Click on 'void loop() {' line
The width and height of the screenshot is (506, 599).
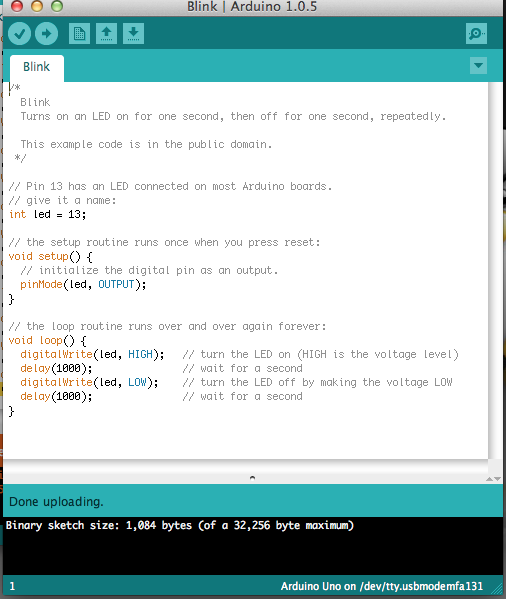47,340
